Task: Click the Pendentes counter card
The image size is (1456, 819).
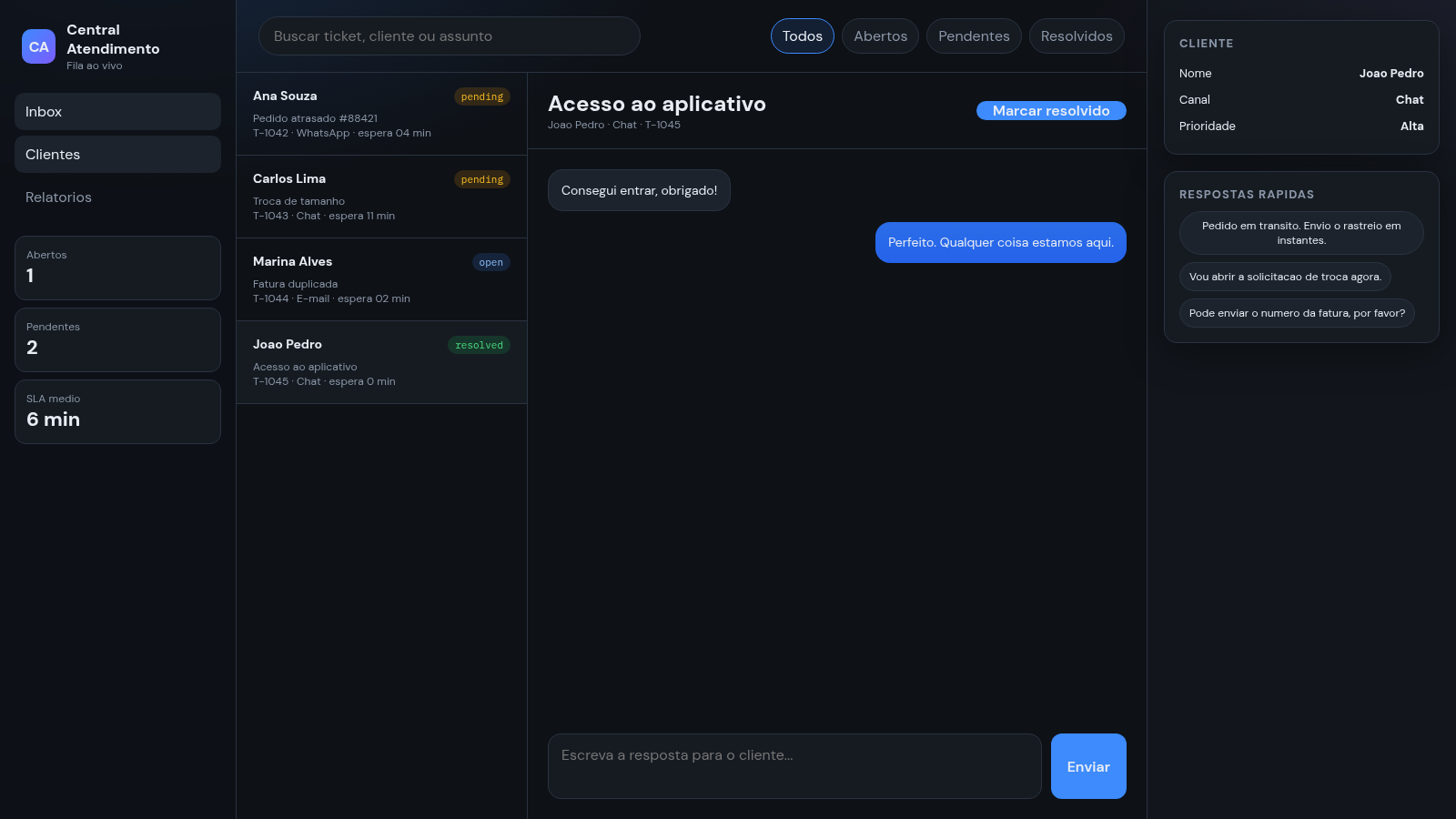Action: click(117, 339)
